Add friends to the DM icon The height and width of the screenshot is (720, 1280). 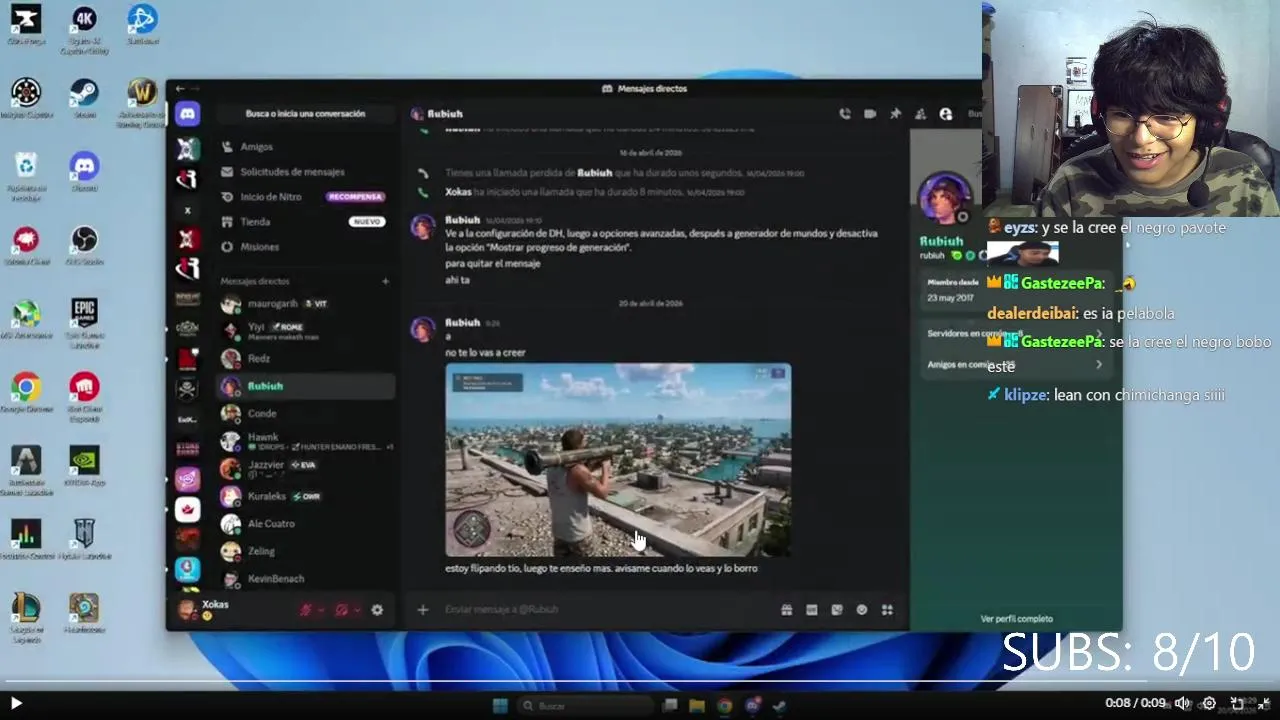point(920,114)
